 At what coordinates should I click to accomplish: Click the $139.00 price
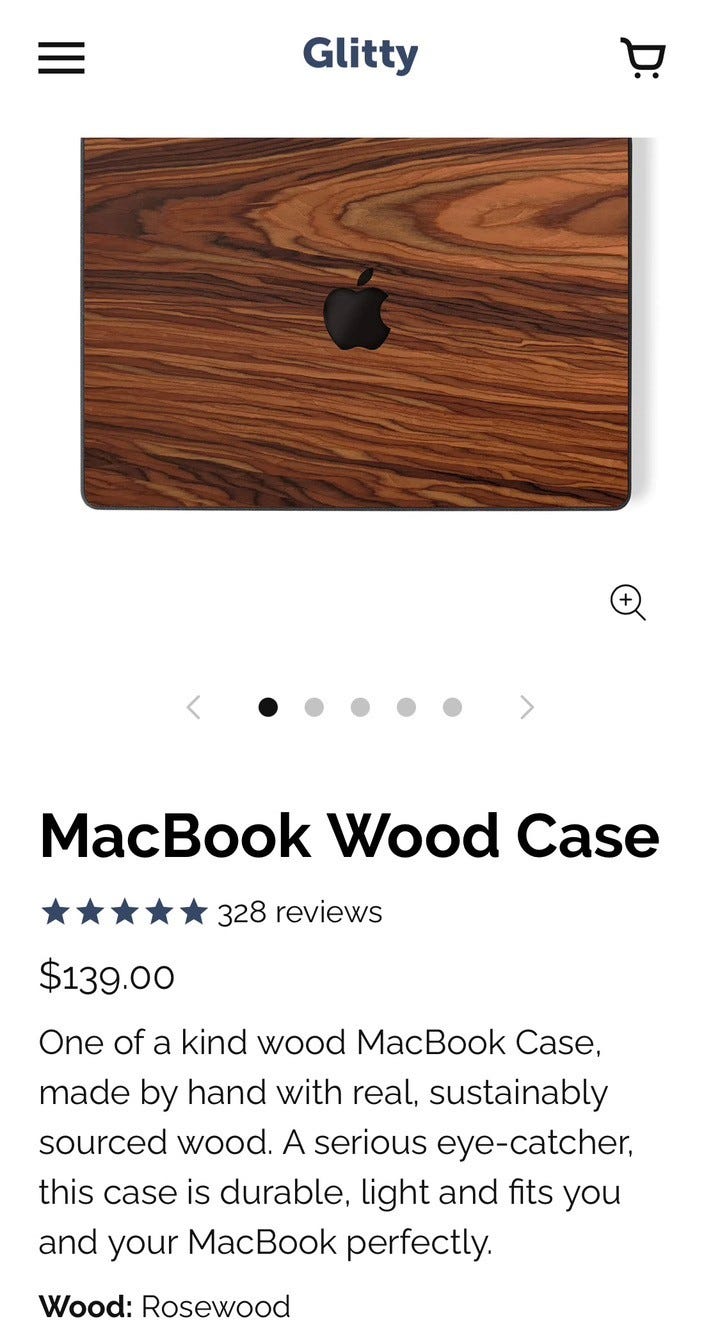(x=107, y=976)
